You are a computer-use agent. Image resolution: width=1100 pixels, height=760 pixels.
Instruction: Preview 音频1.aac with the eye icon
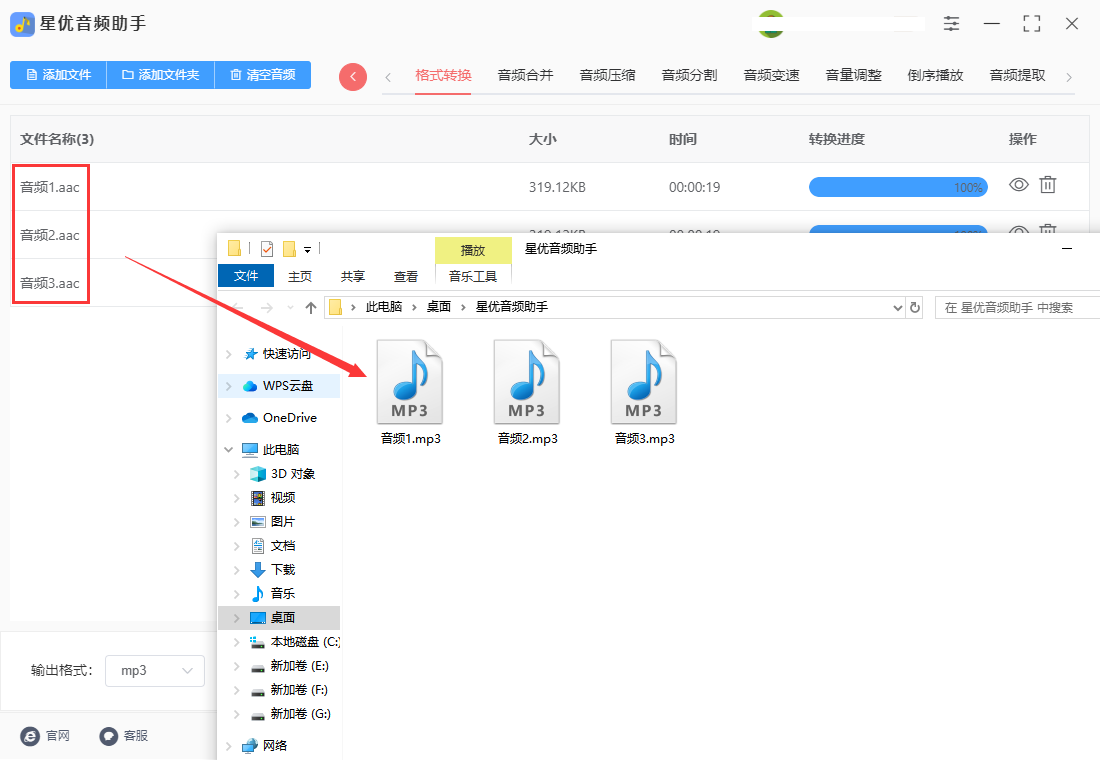pyautogui.click(x=1019, y=185)
